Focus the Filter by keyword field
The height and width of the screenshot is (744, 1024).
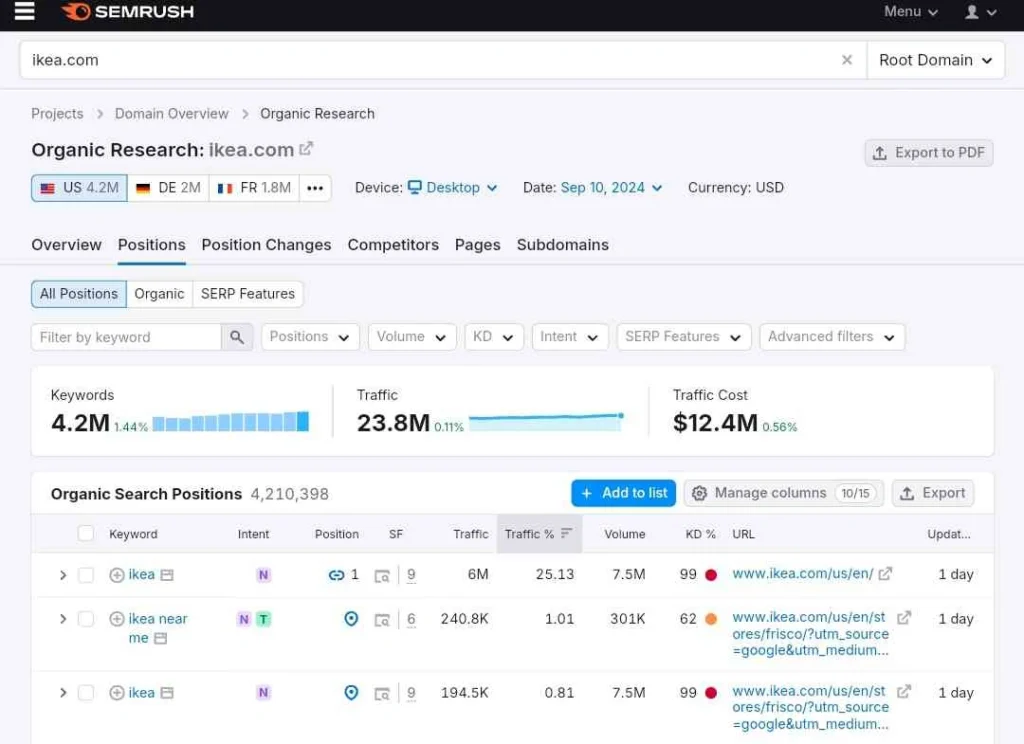(x=126, y=337)
